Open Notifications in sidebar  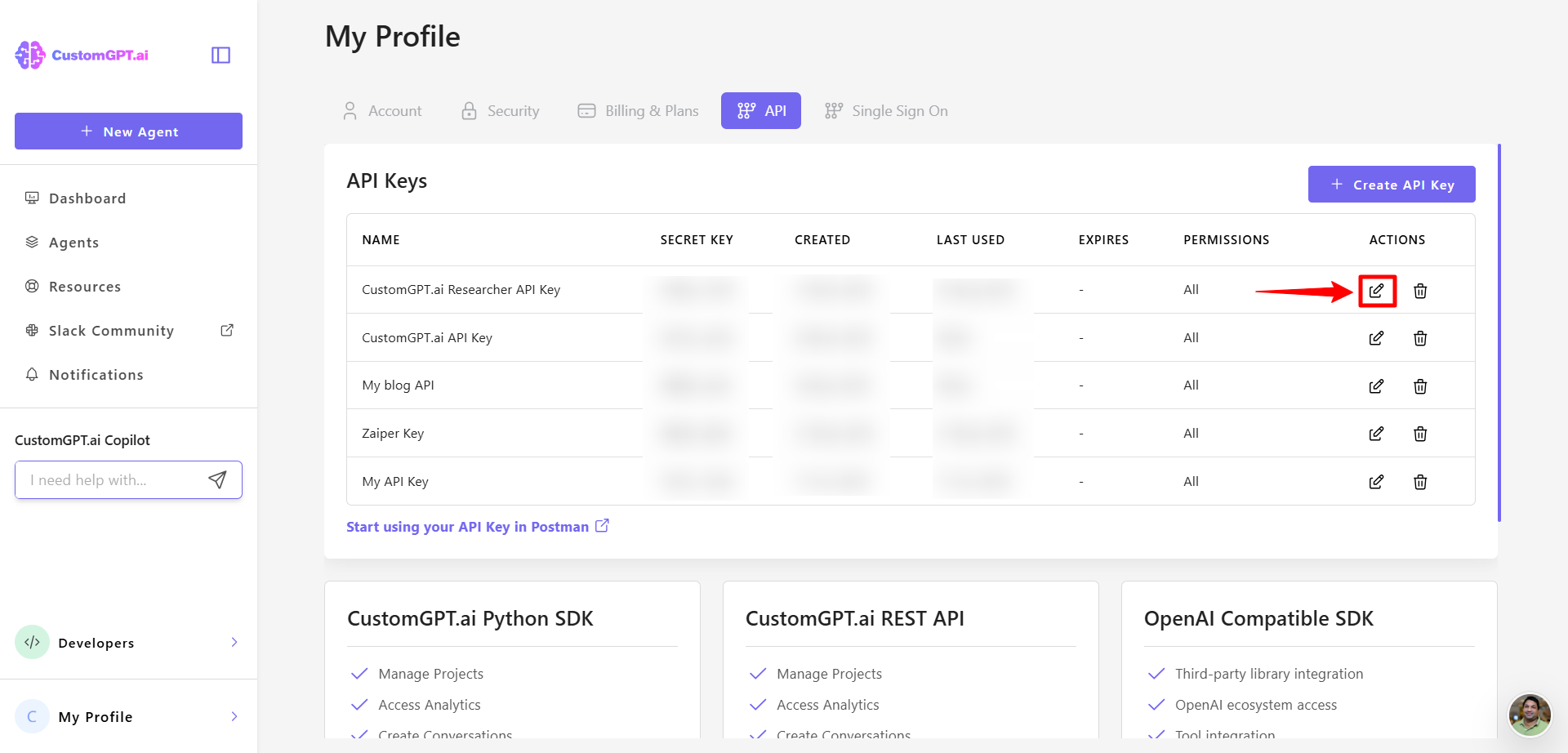point(96,375)
